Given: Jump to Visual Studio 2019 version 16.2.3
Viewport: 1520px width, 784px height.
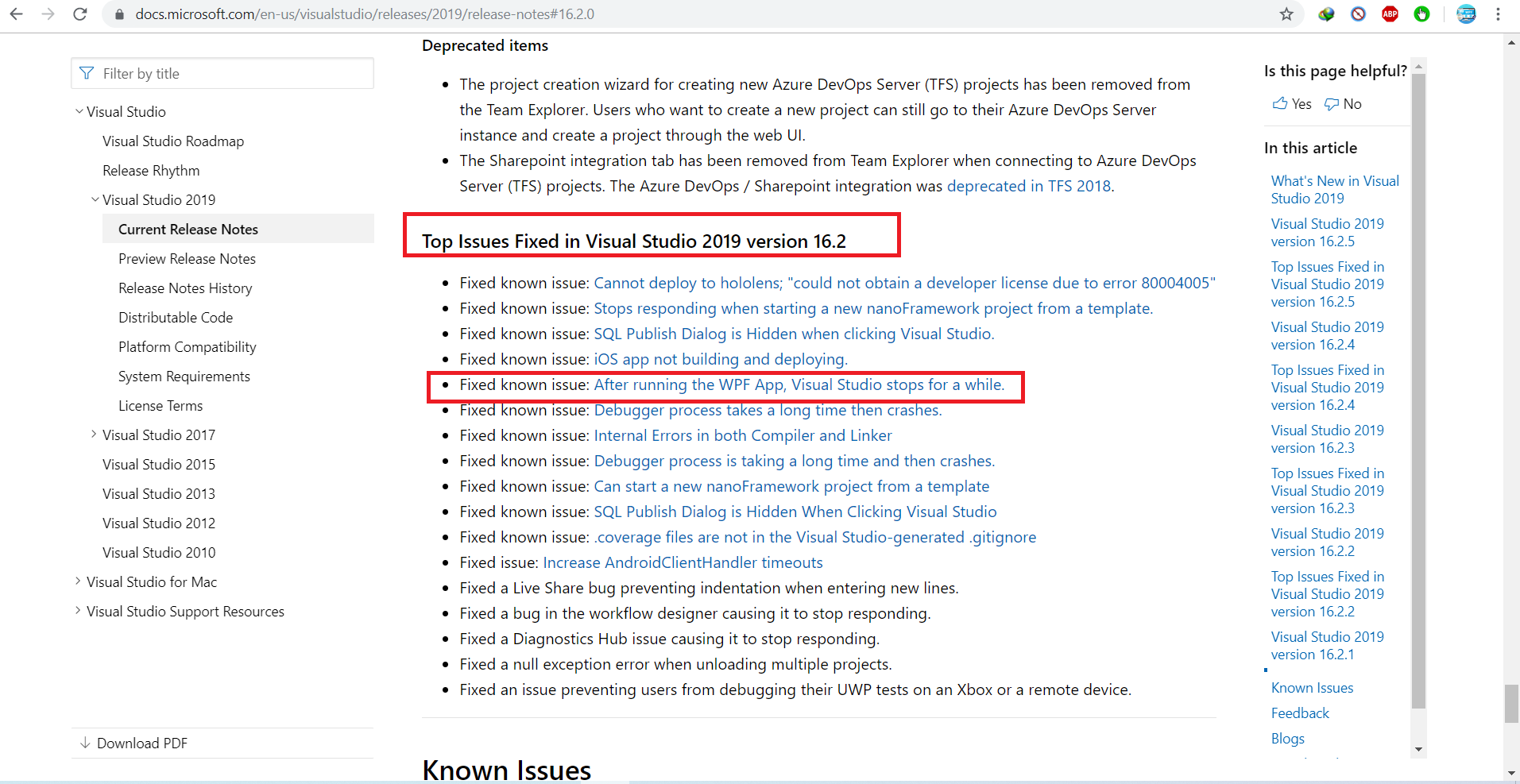Looking at the screenshot, I should click(1327, 439).
